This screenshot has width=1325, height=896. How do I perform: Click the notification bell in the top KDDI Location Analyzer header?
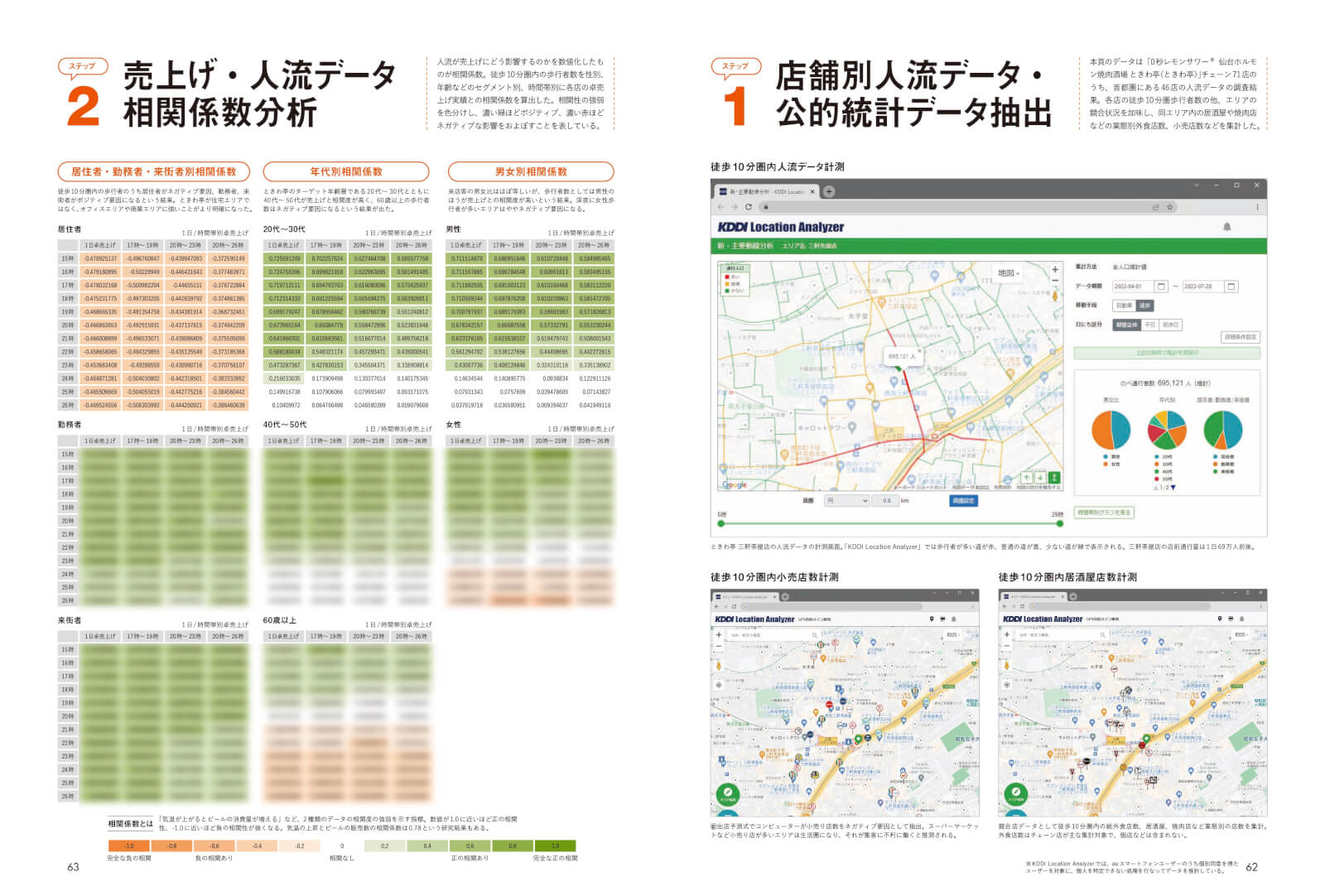[1227, 227]
